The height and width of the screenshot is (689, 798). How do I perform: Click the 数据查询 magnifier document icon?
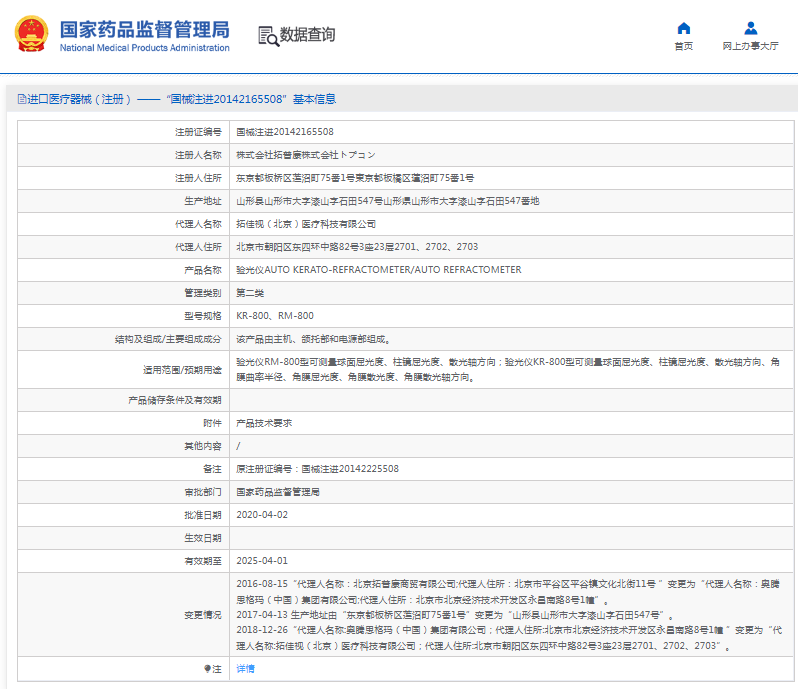pos(268,35)
